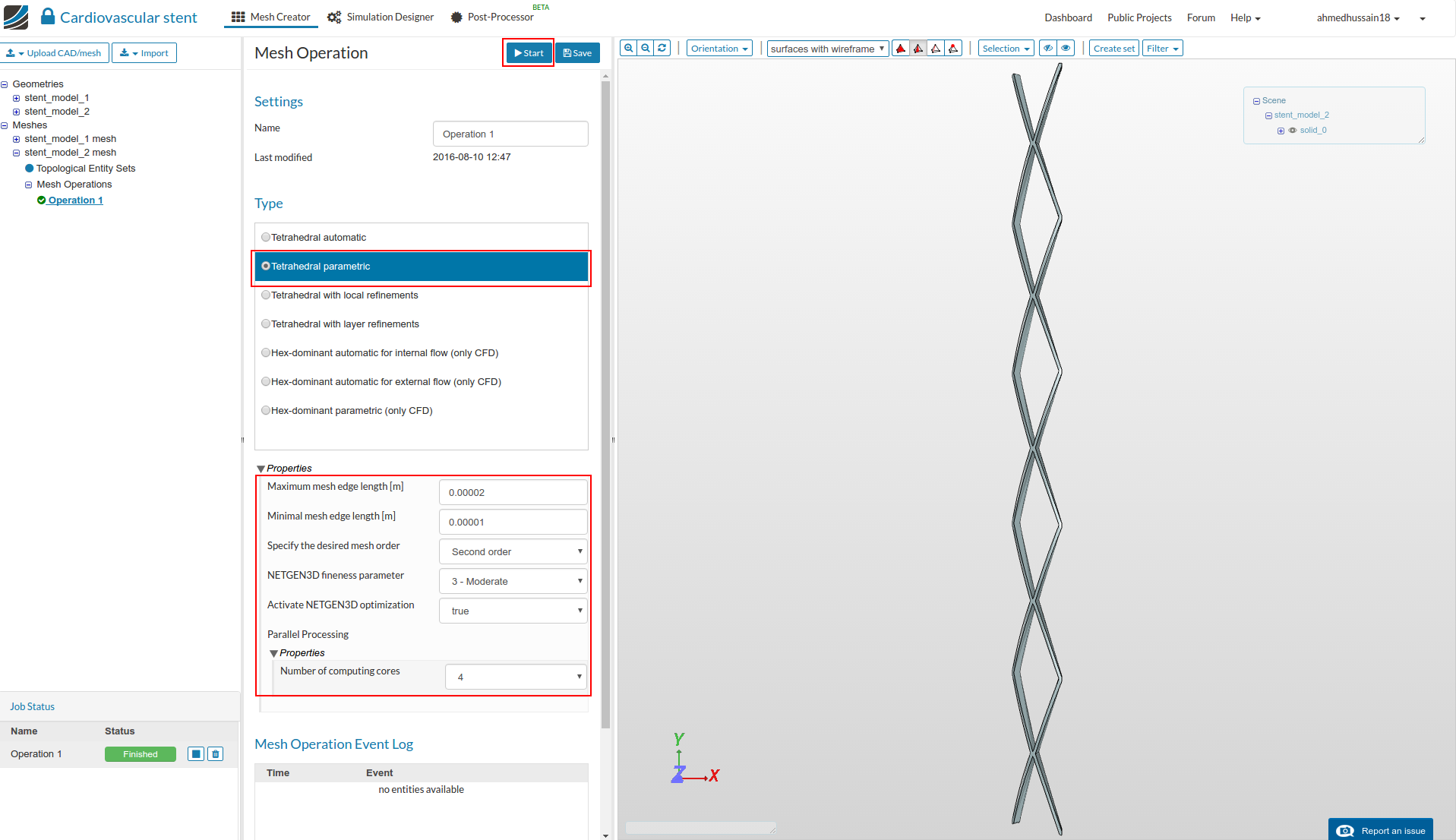
Task: Zoom in on the 3D viewer
Action: click(628, 49)
